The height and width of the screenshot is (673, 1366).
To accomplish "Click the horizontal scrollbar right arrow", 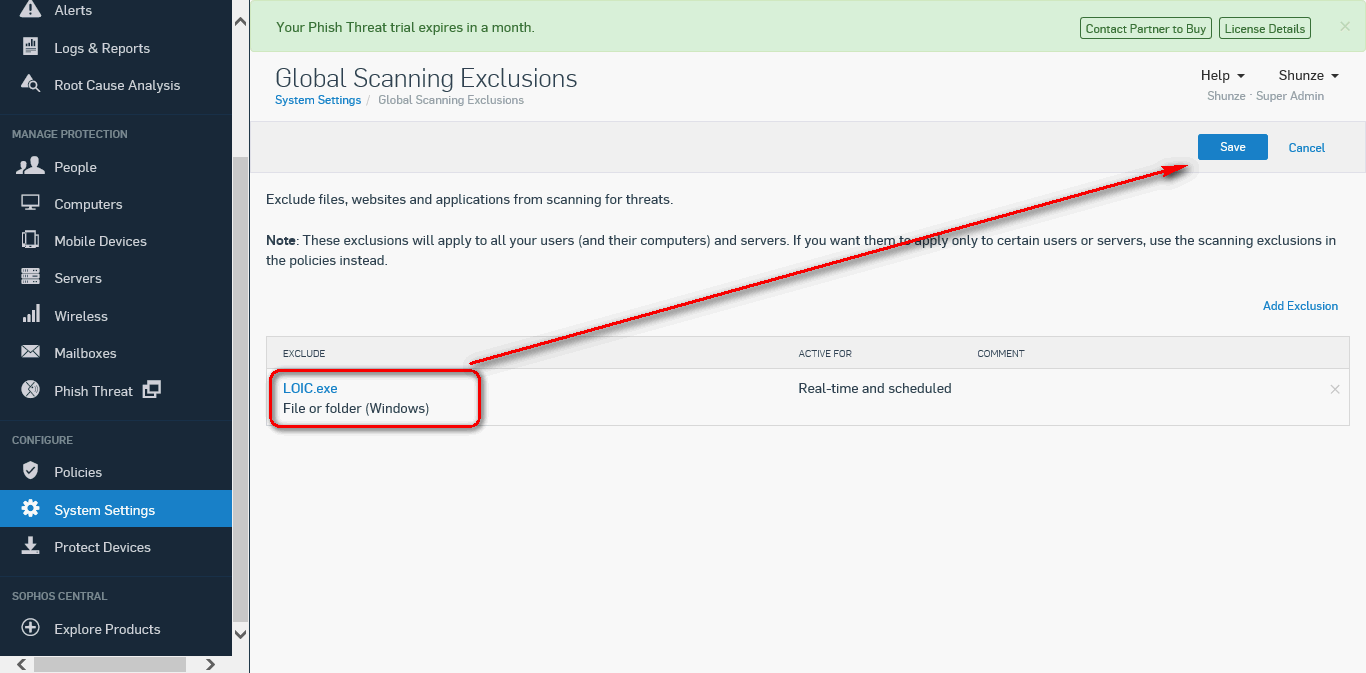I will [x=210, y=664].
